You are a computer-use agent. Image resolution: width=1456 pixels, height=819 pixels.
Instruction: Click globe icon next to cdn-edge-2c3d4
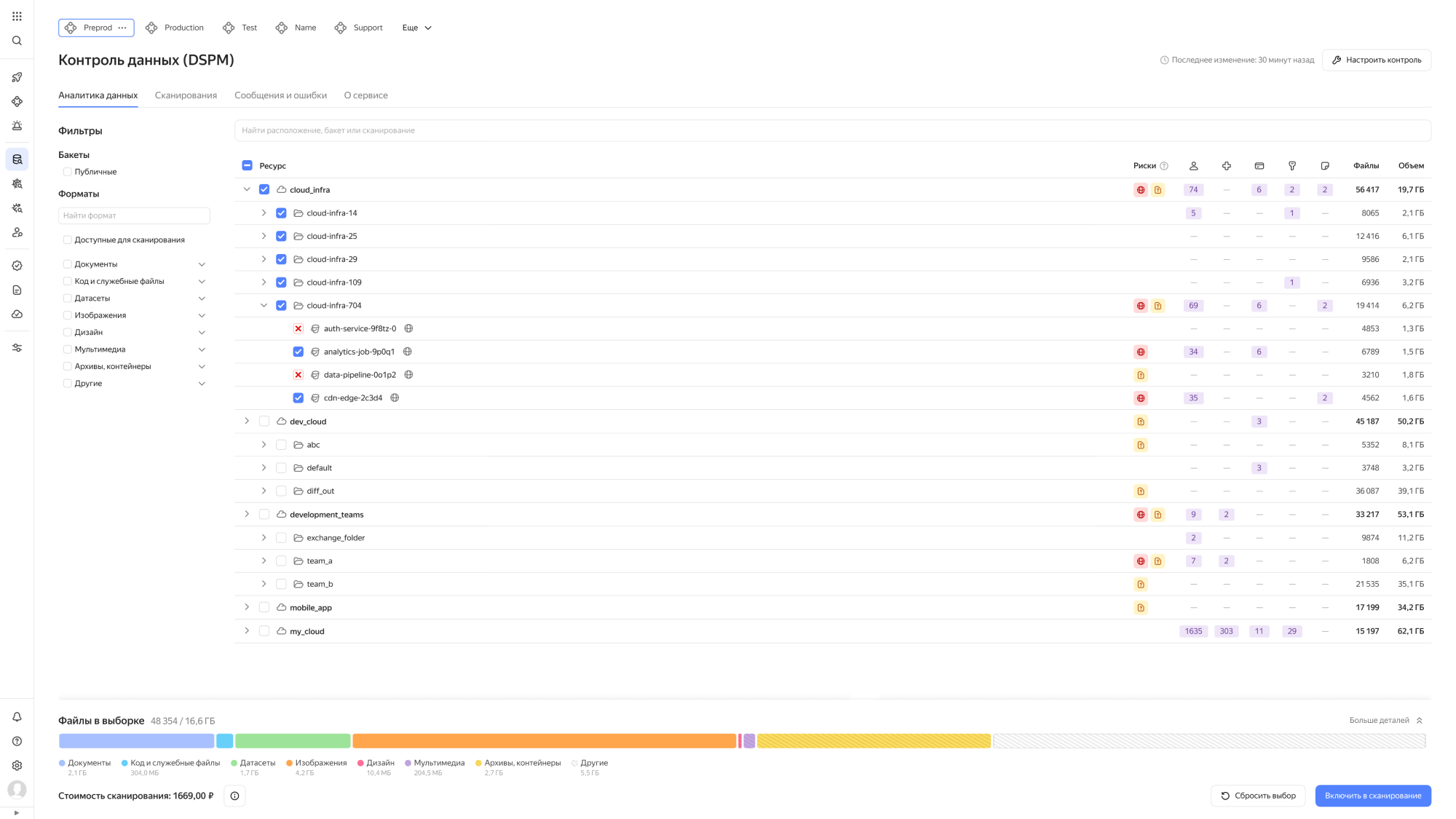[x=395, y=398]
